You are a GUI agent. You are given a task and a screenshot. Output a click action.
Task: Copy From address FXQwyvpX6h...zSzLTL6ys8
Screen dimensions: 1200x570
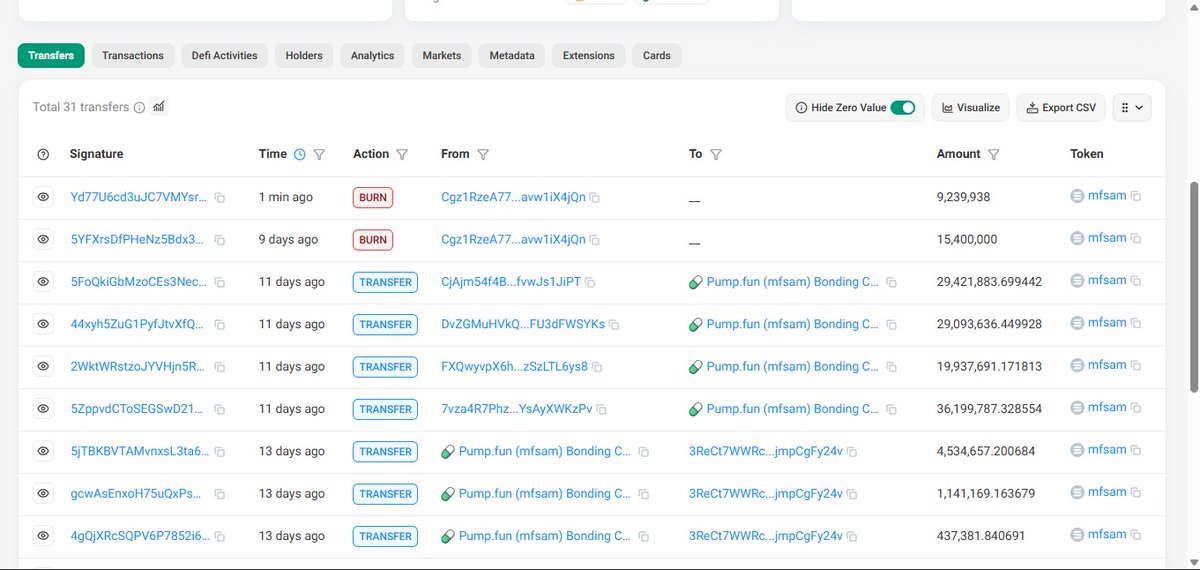597,367
